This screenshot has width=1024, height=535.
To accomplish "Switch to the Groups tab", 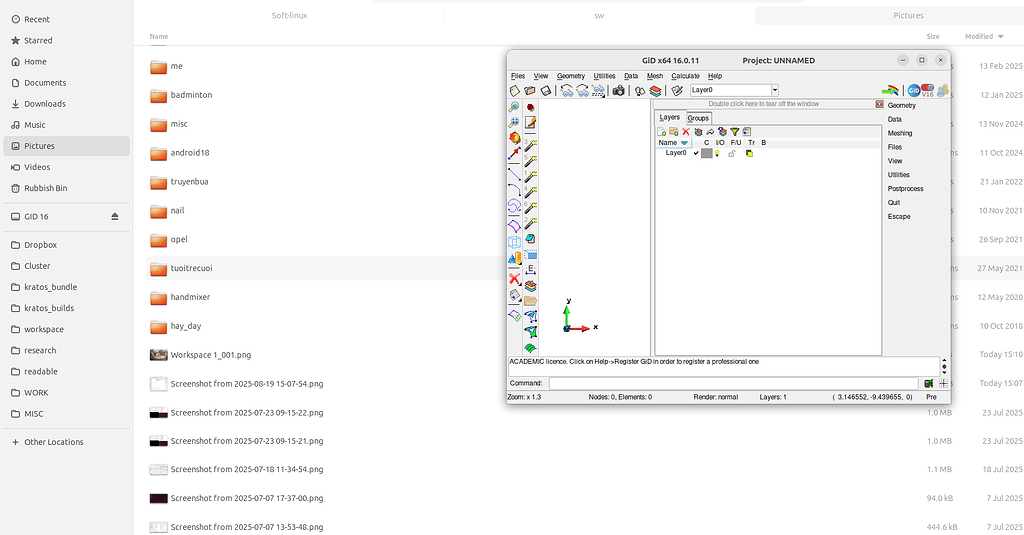I will point(698,118).
